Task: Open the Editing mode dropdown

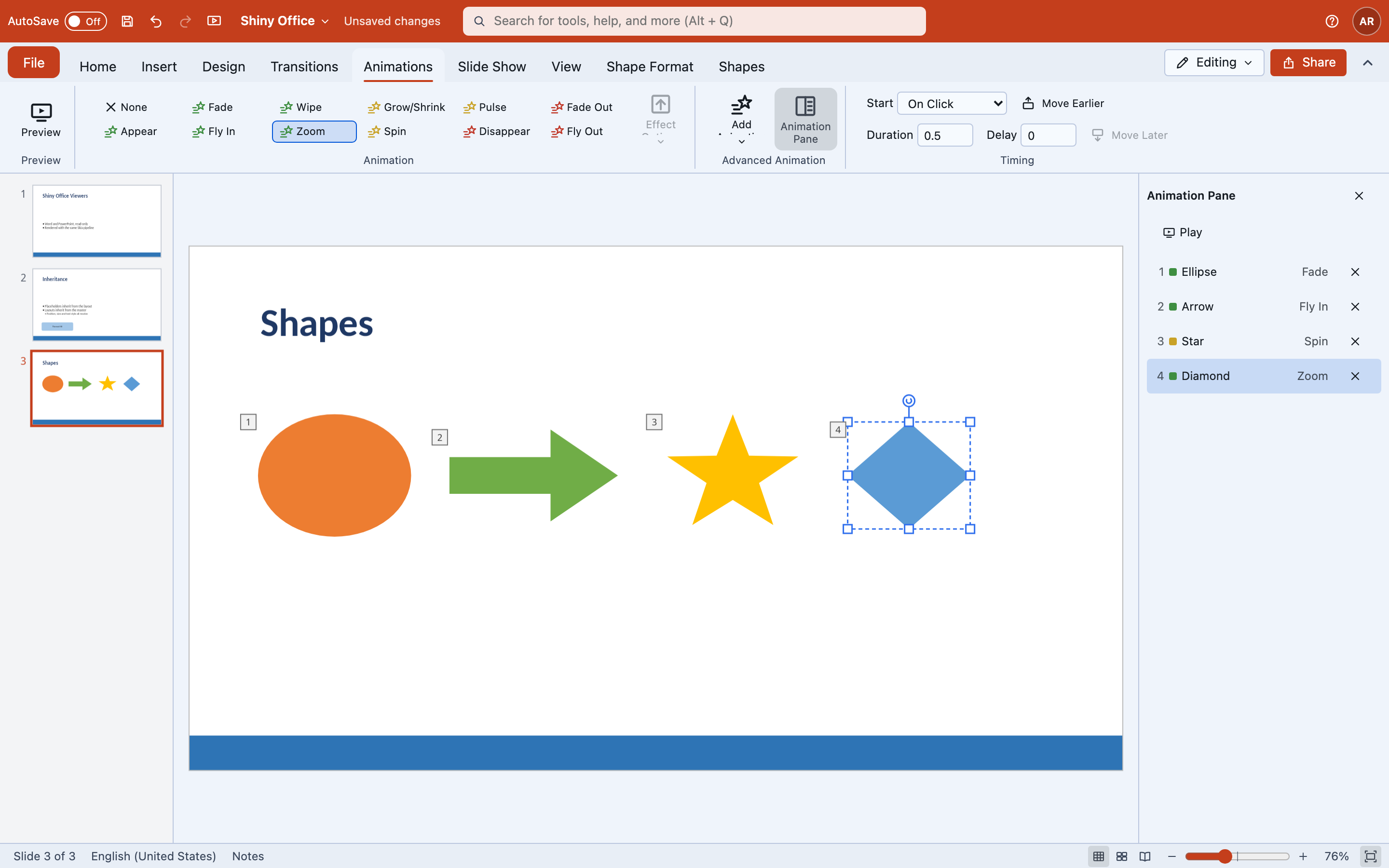Action: (1214, 63)
